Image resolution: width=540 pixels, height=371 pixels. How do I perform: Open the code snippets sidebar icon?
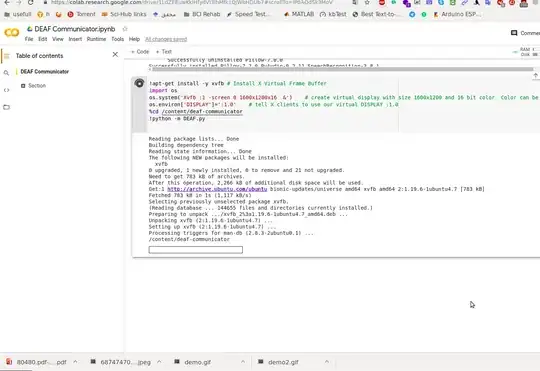pos(6,90)
